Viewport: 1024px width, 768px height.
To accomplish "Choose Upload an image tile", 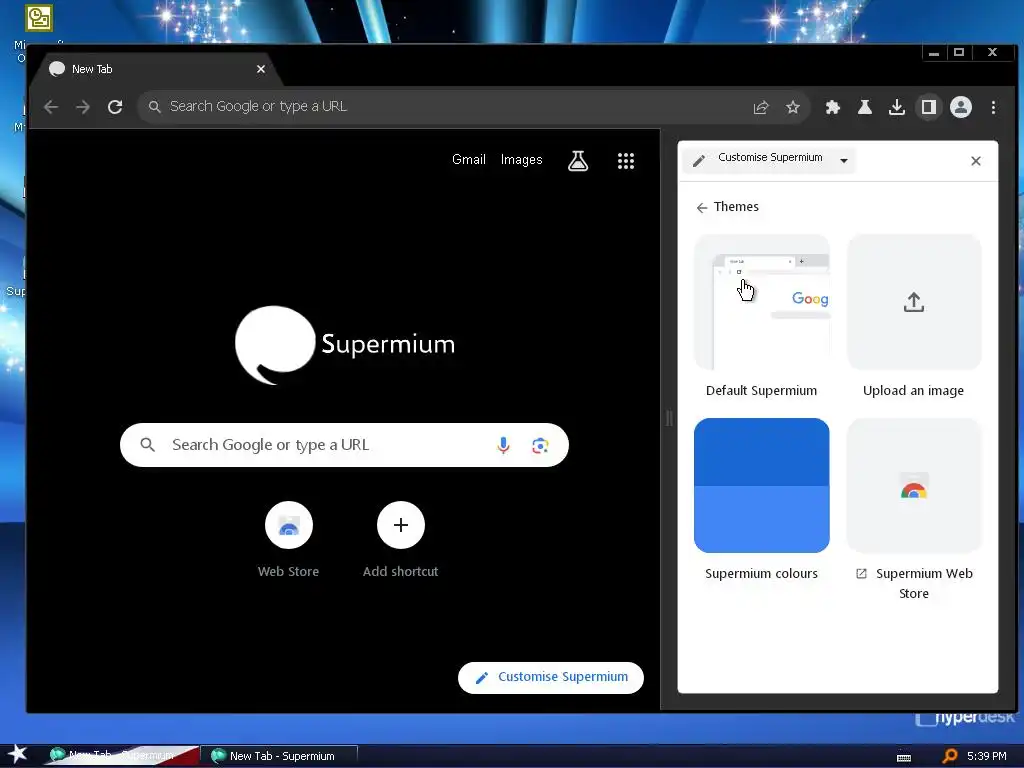I will pyautogui.click(x=914, y=302).
